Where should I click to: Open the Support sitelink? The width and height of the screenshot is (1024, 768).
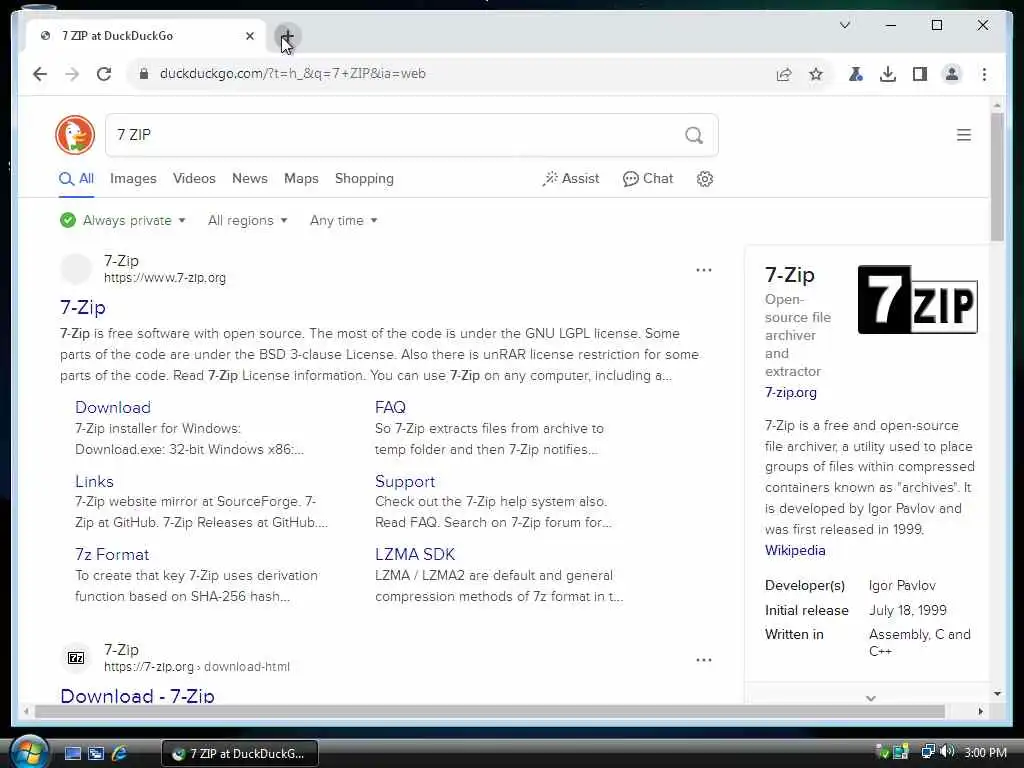point(405,481)
